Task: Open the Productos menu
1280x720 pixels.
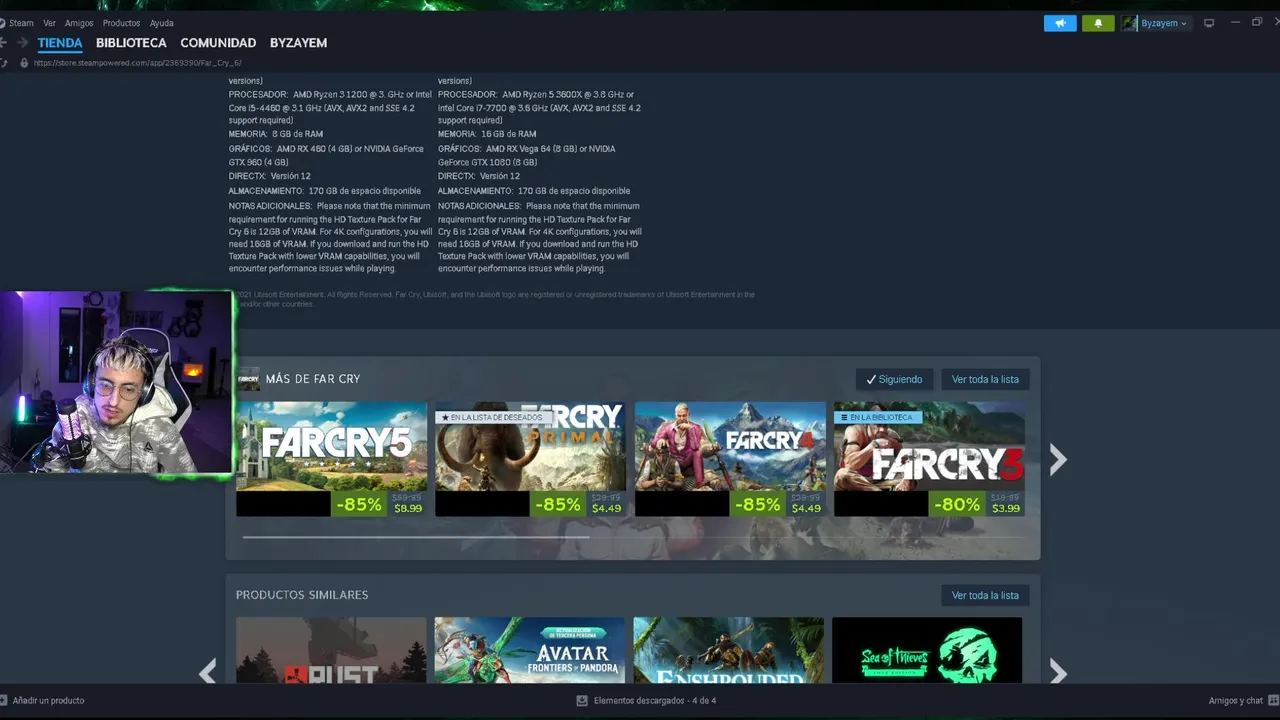Action: point(121,23)
